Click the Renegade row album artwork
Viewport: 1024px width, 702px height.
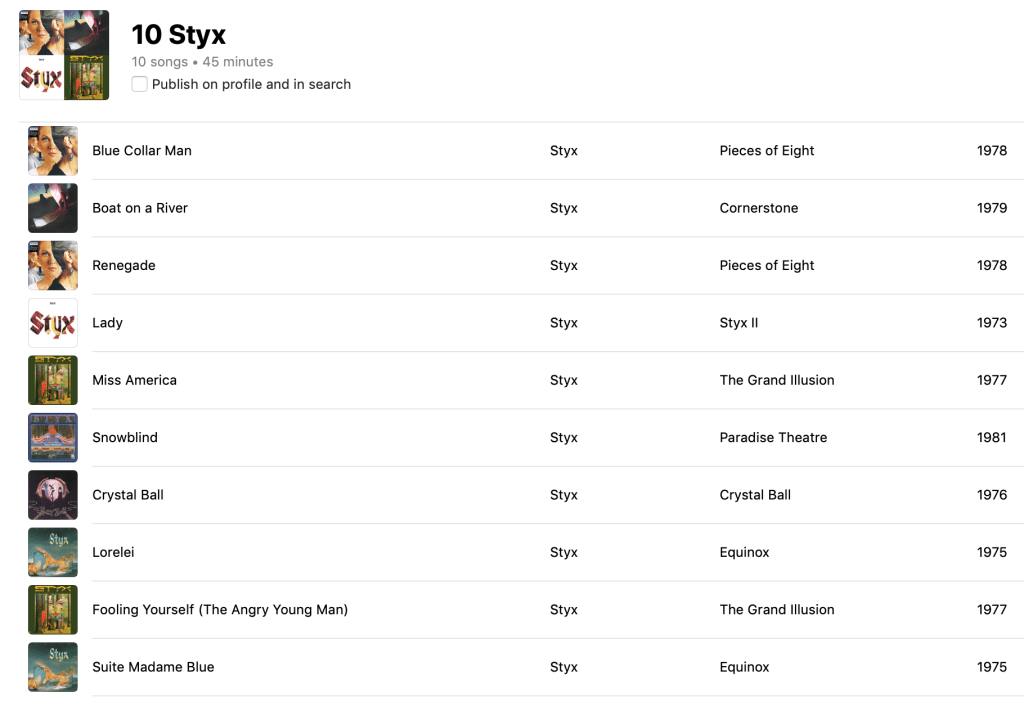(x=53, y=266)
